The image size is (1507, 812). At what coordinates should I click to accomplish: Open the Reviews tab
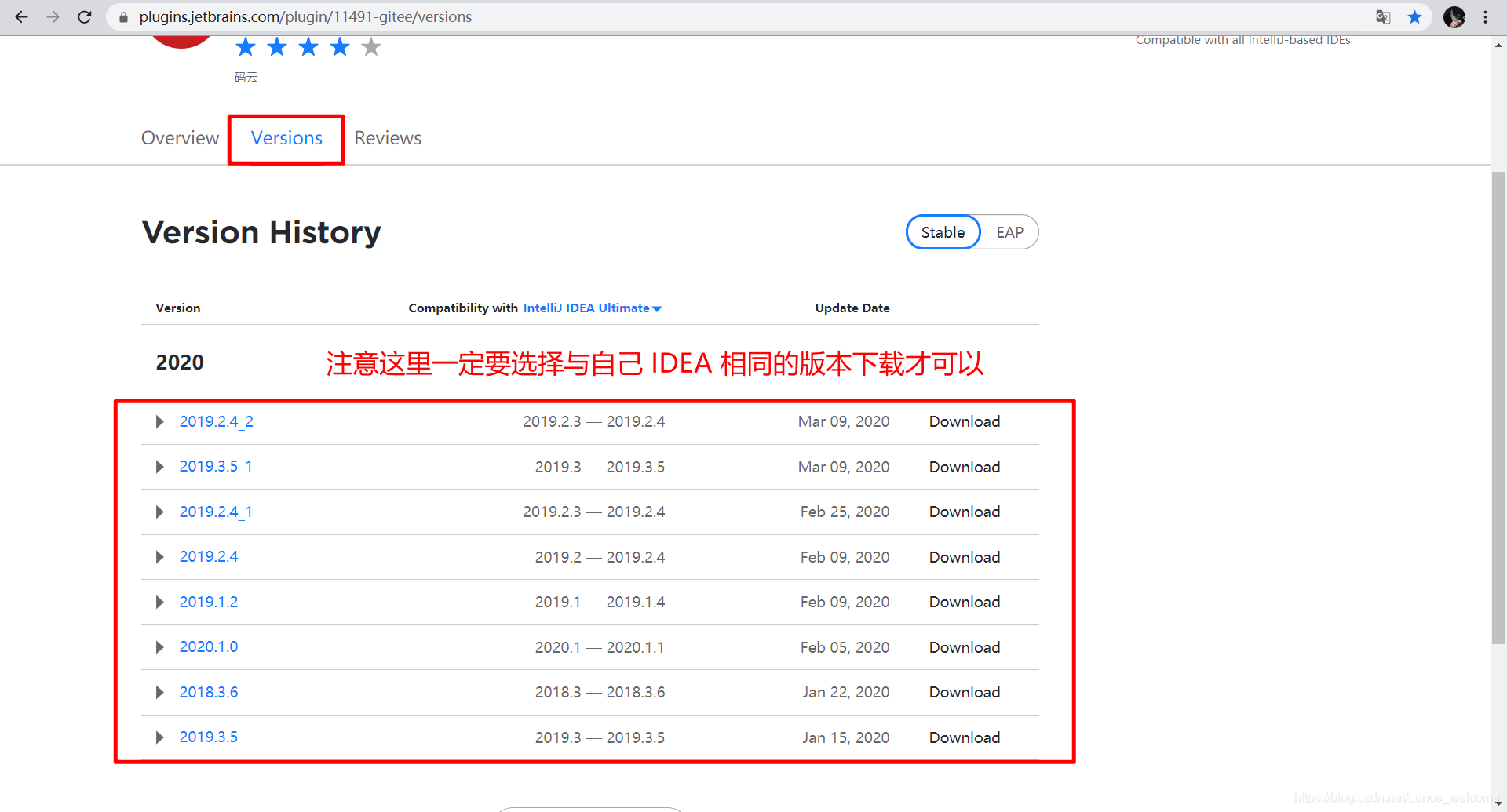tap(388, 138)
